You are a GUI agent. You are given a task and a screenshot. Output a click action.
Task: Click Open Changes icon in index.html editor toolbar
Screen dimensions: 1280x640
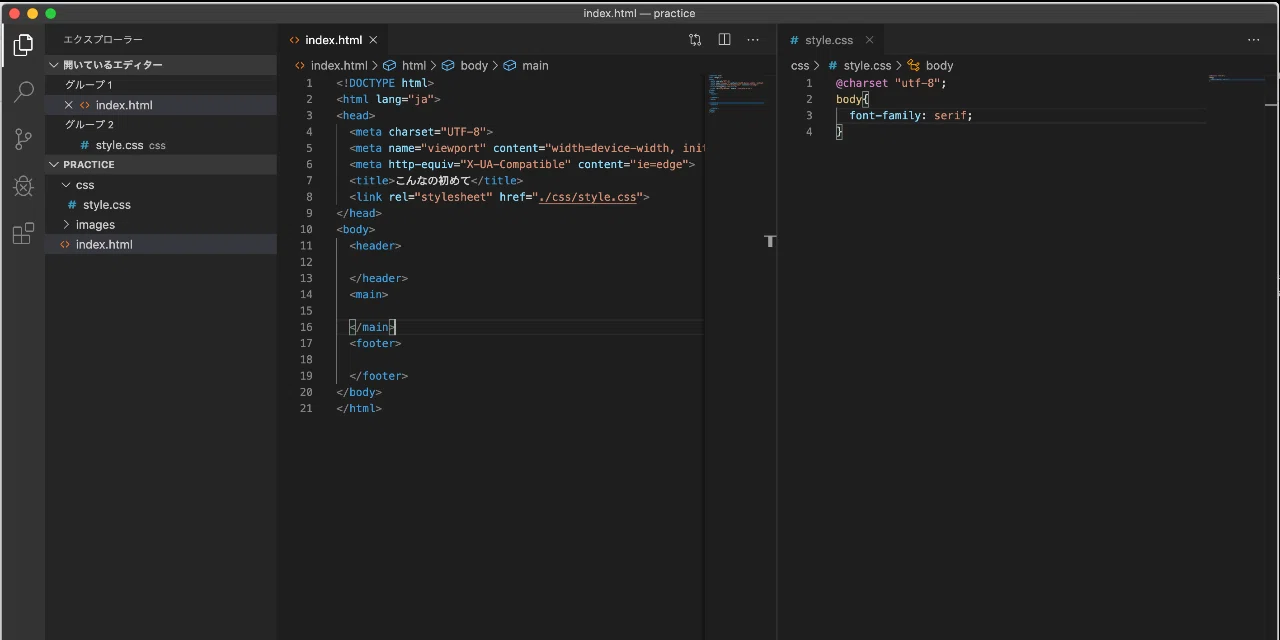point(695,40)
